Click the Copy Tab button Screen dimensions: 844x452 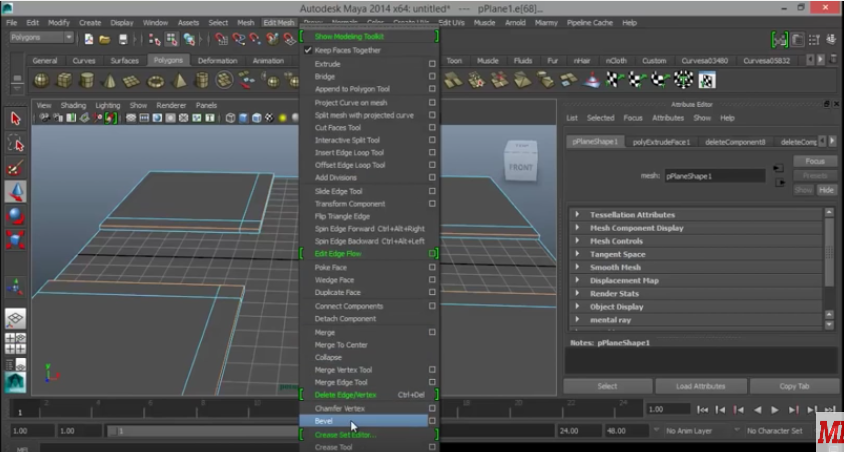(x=794, y=386)
